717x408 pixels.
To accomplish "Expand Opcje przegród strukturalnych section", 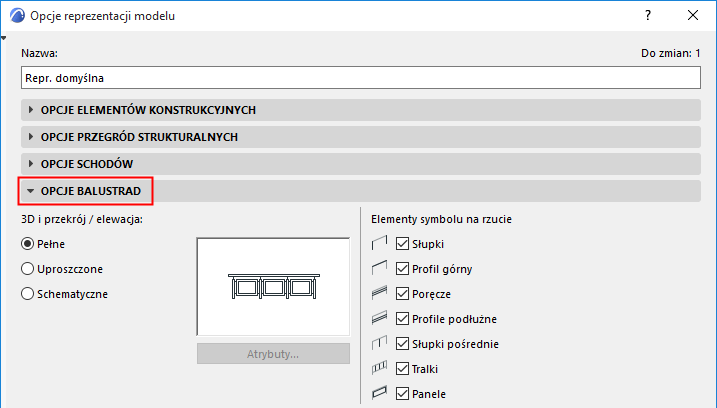I will tap(139, 136).
